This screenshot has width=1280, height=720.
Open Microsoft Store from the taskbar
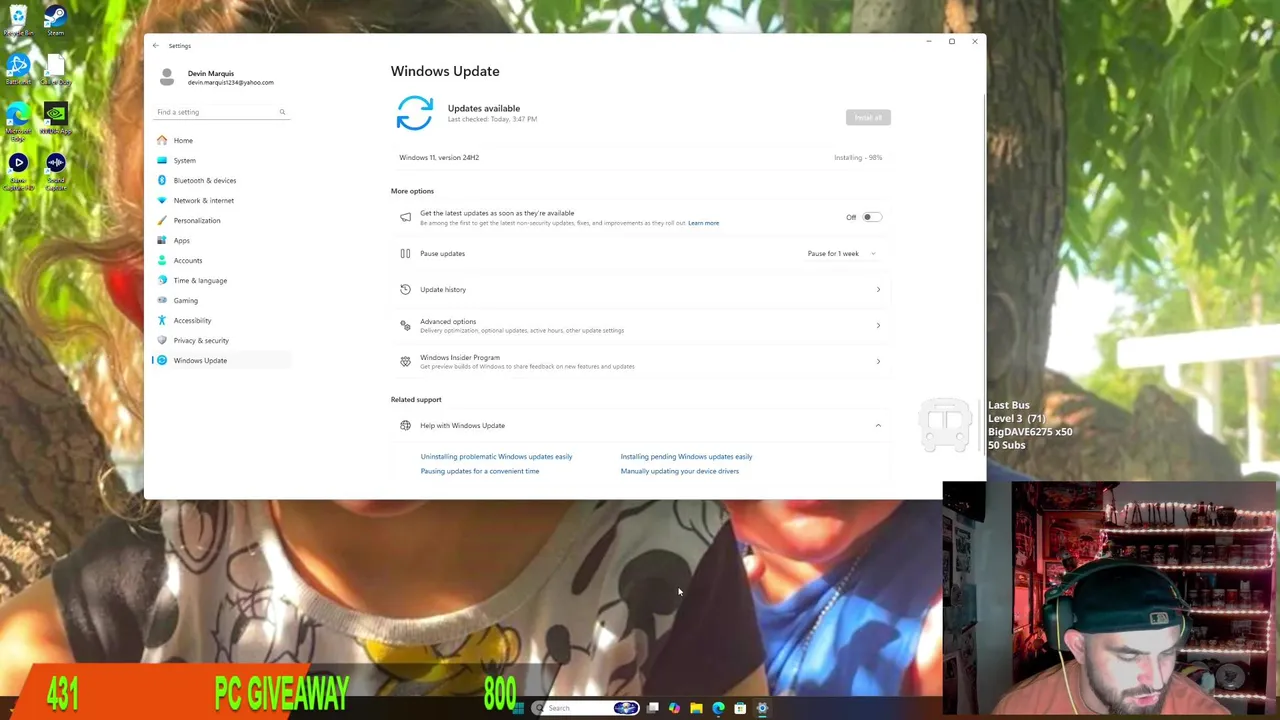tap(740, 708)
